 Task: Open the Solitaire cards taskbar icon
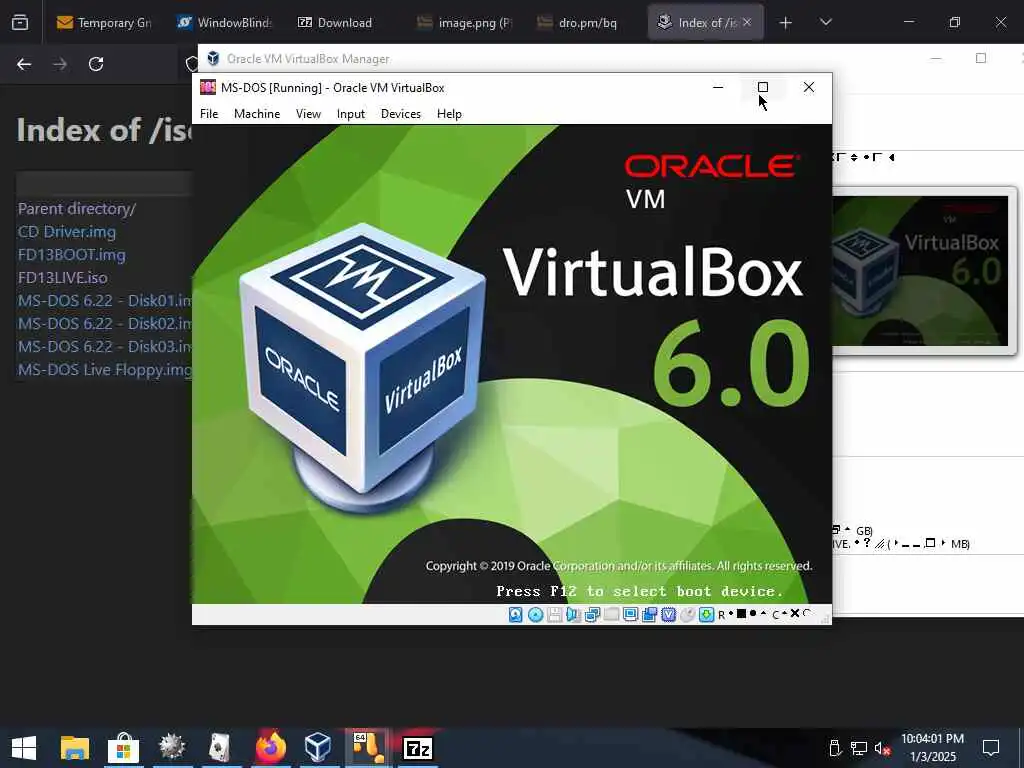(x=220, y=748)
